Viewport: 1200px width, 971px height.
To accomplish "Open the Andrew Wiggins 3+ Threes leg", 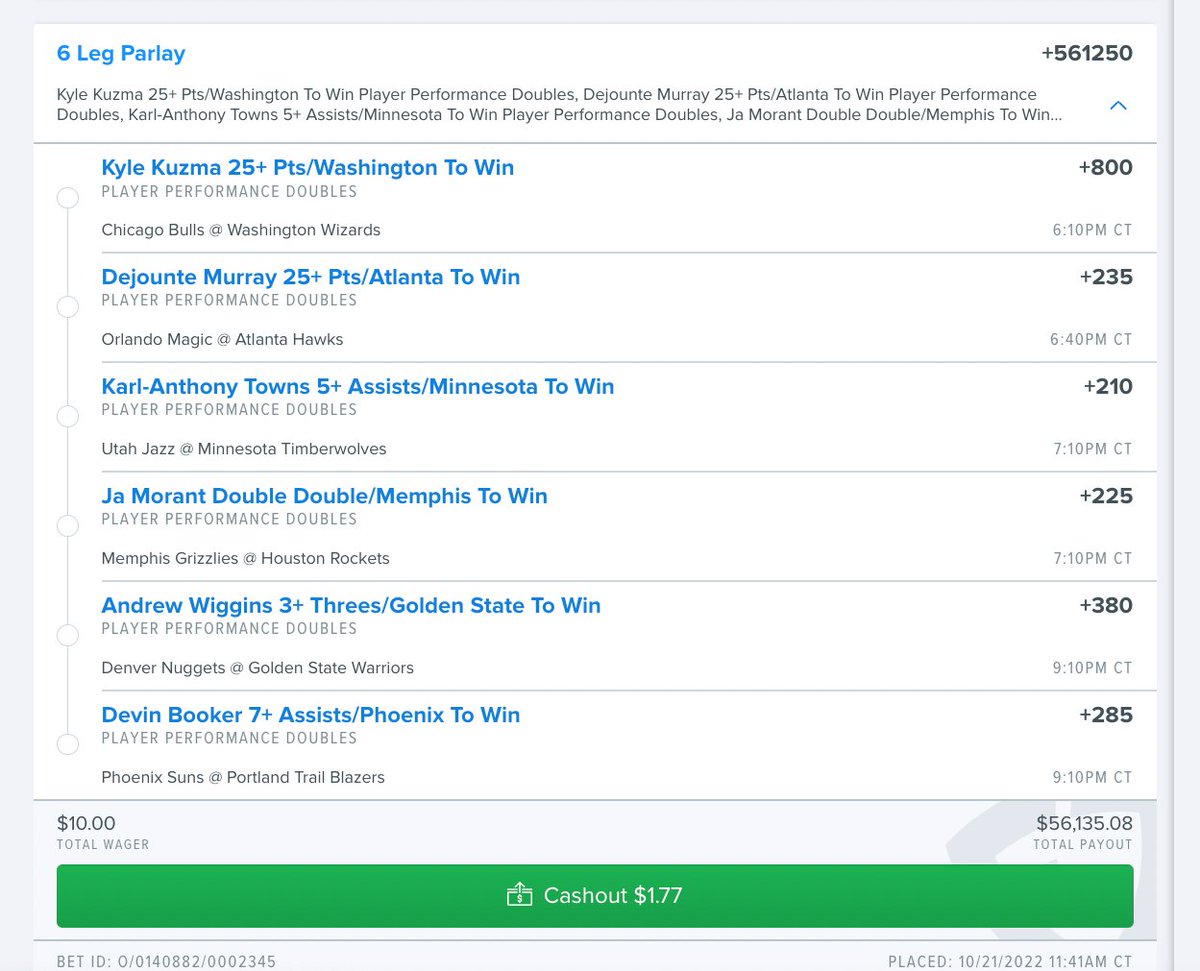I will pyautogui.click(x=351, y=605).
